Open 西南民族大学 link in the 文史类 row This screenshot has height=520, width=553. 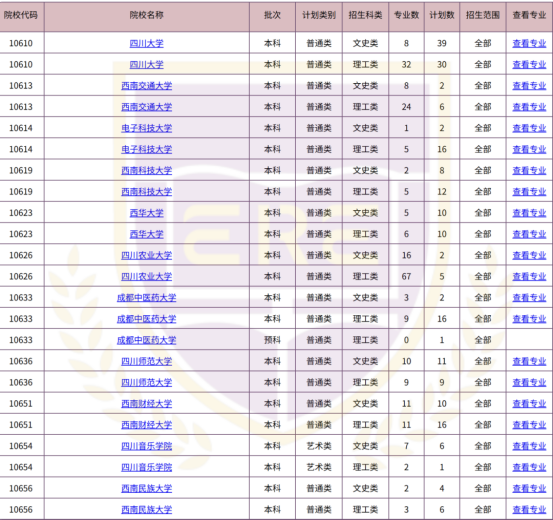[x=146, y=488]
